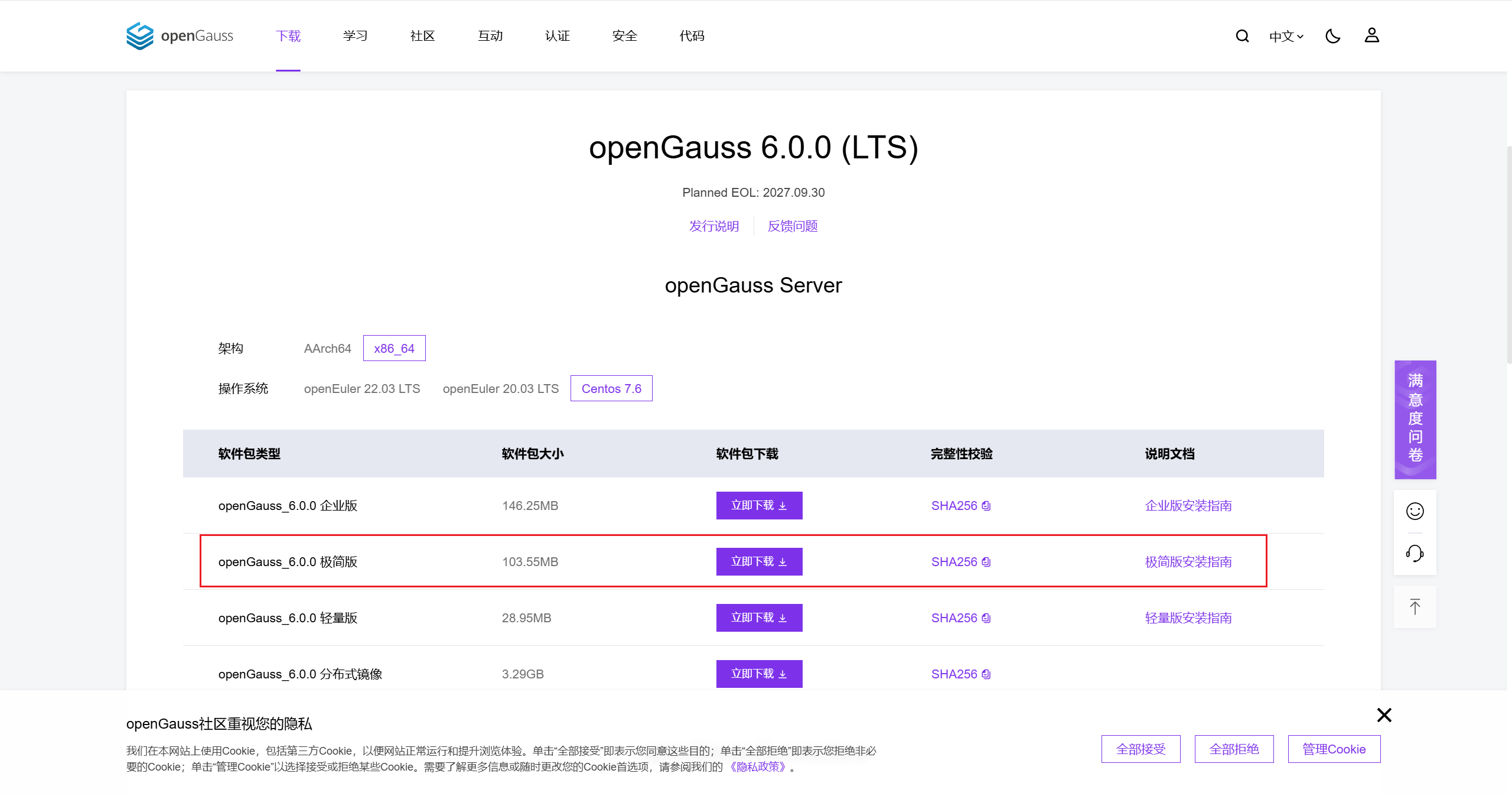
Task: Click the smiley feedback icon
Action: (x=1415, y=511)
